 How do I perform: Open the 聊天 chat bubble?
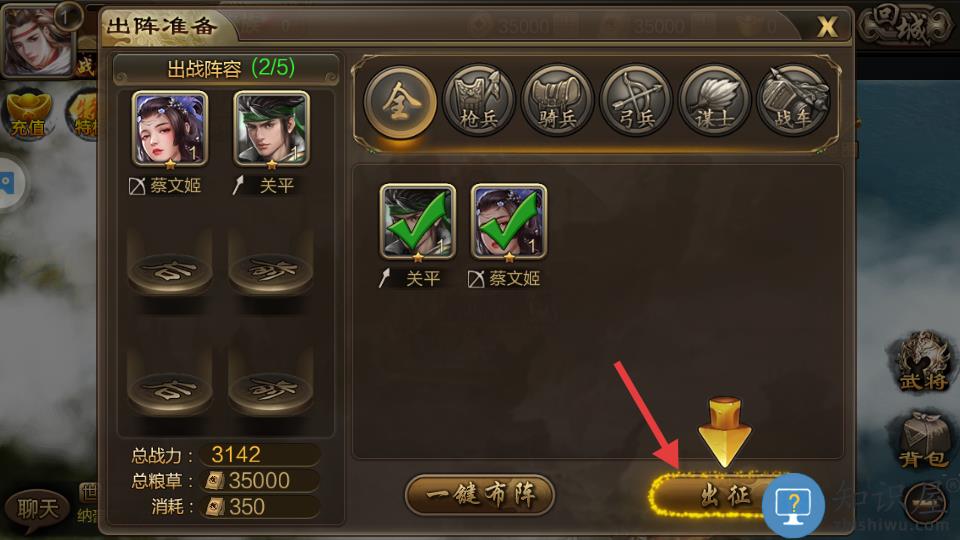37,508
